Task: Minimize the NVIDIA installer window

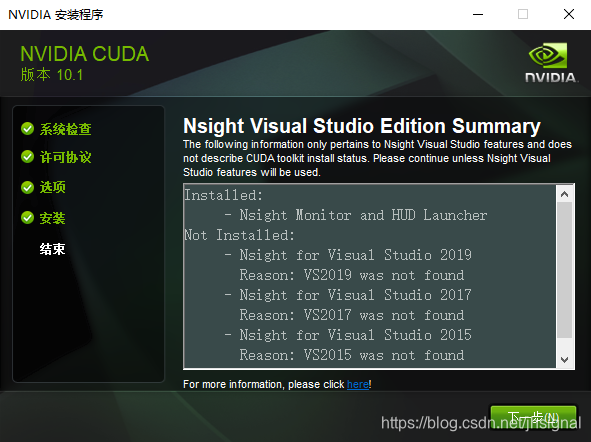Action: [x=478, y=15]
